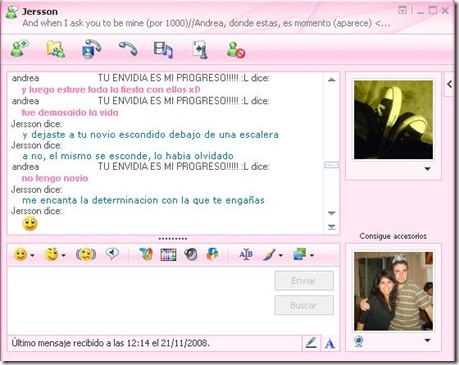This screenshot has height=365, width=459.
Task: Click the Enviar button
Action: 304,281
